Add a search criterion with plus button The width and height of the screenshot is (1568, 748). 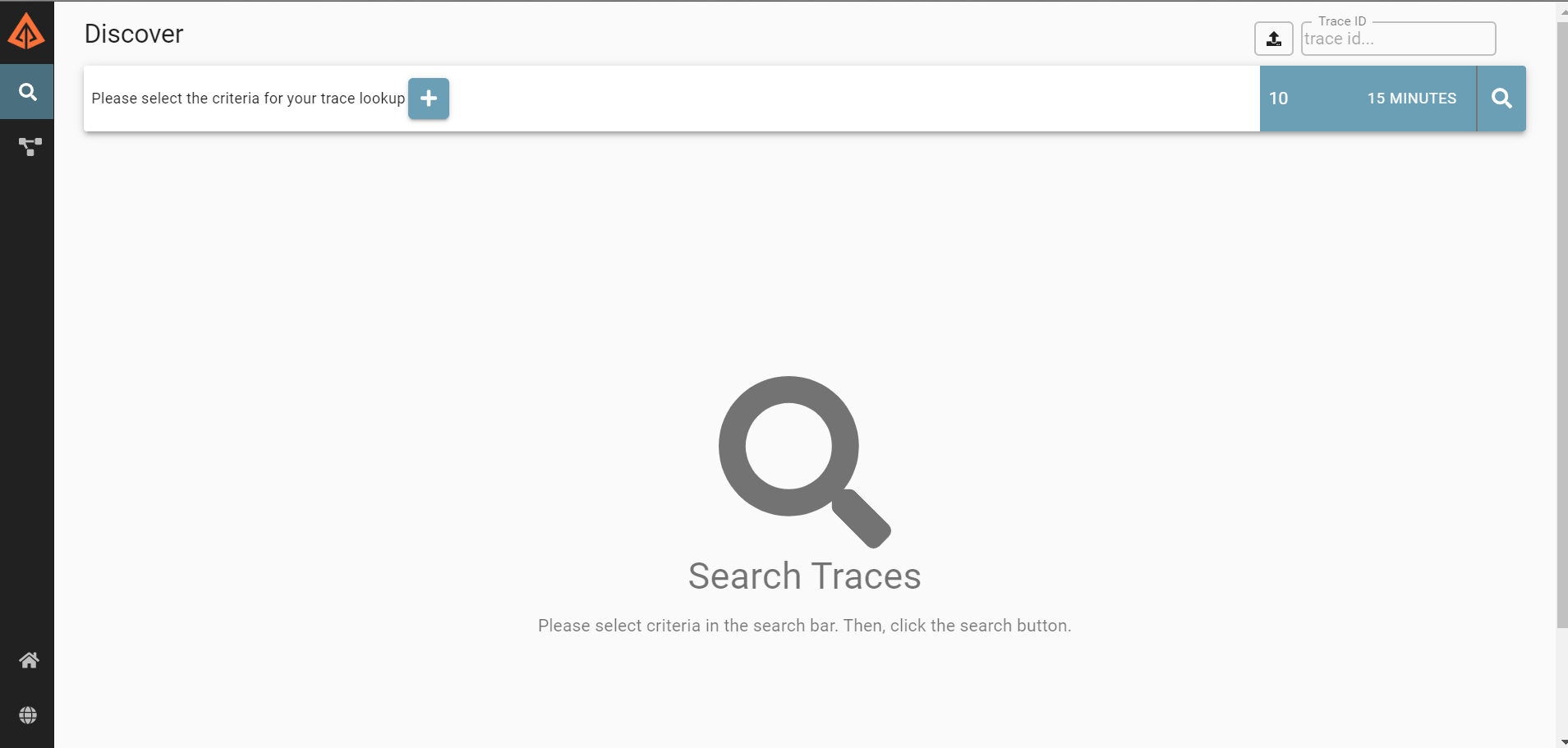[x=429, y=99]
